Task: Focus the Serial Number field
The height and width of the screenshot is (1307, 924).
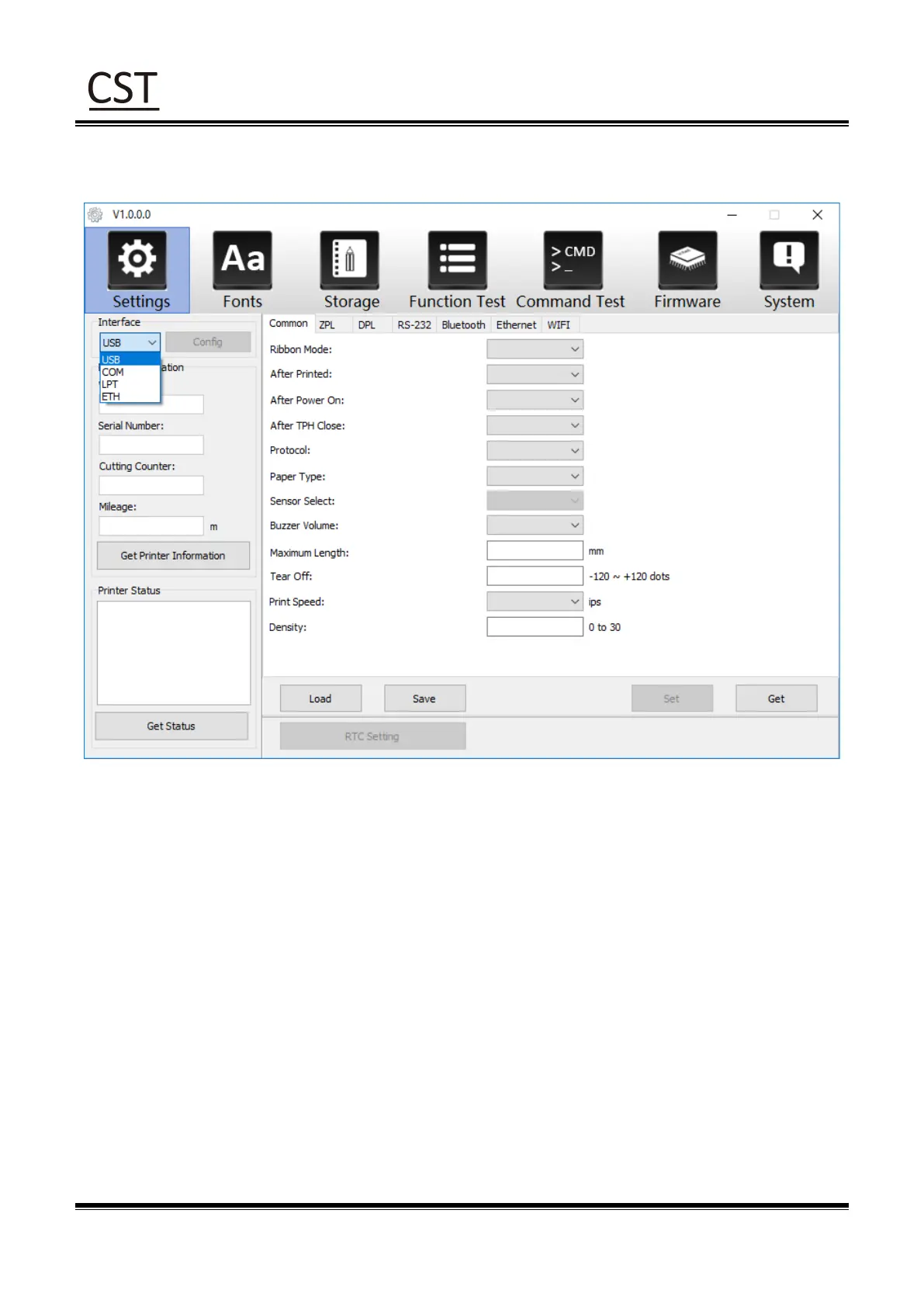Action: point(151,445)
